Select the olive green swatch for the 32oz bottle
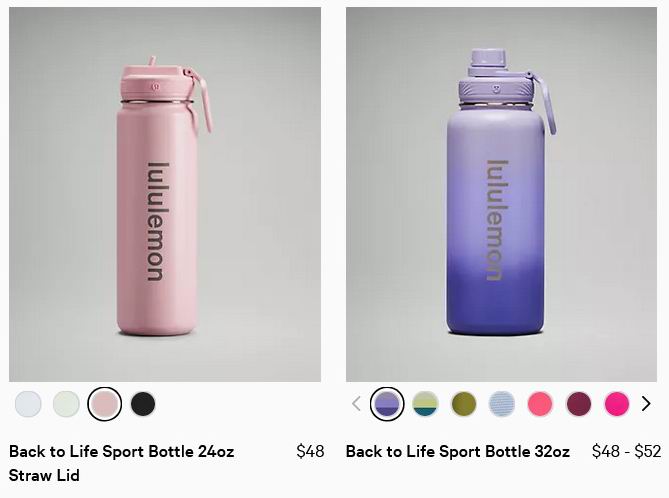Image resolution: width=669 pixels, height=498 pixels. [x=464, y=404]
